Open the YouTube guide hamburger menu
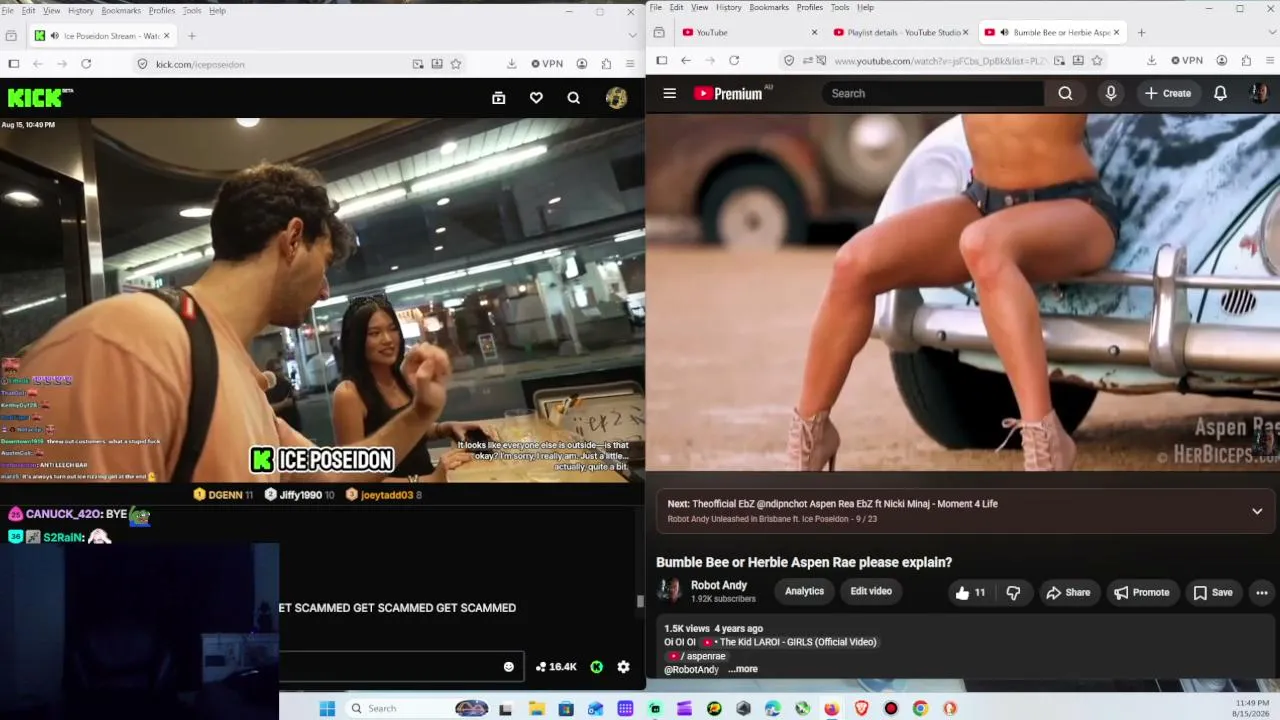Image resolution: width=1280 pixels, height=720 pixels. point(670,93)
